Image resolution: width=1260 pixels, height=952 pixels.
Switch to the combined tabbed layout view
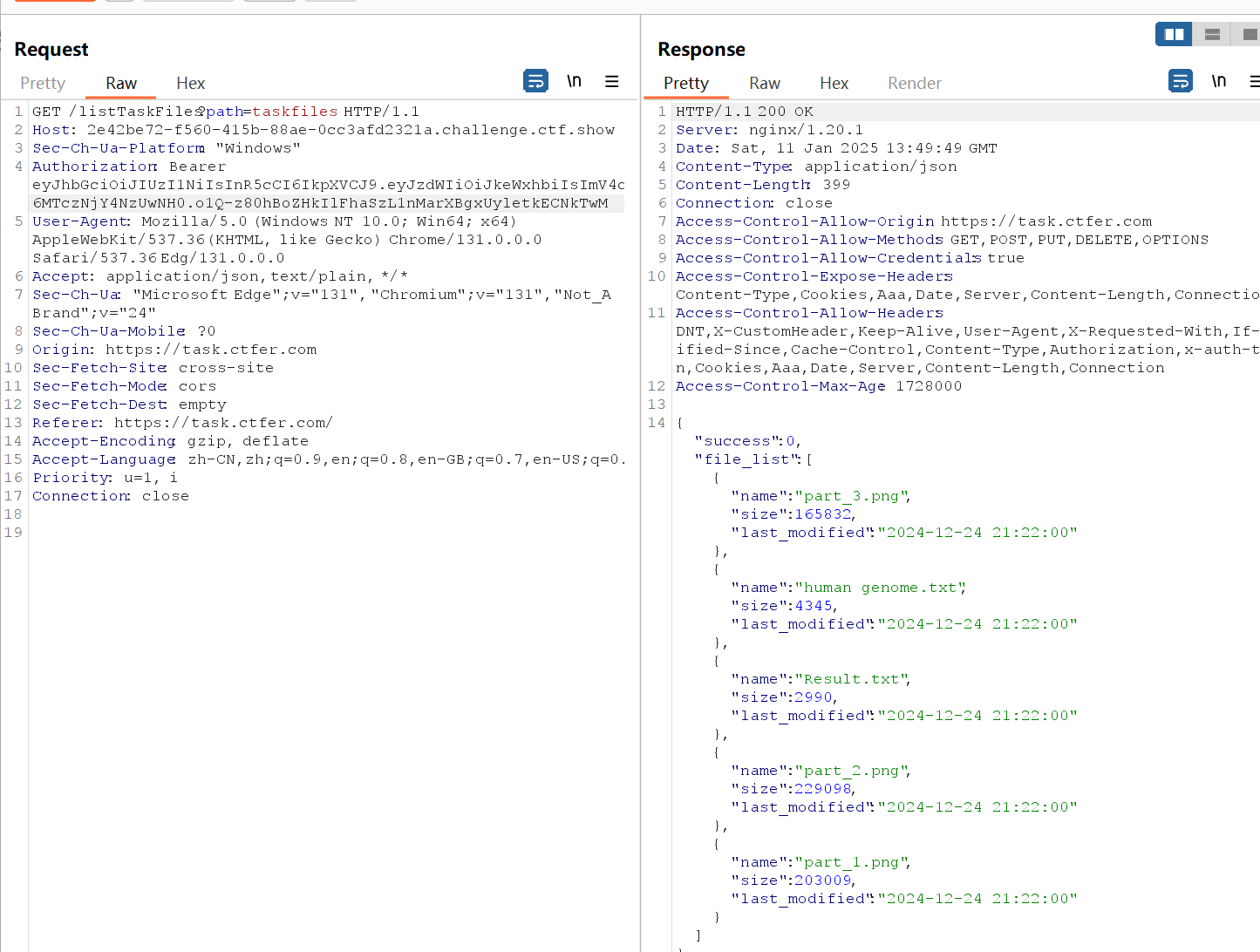click(1249, 34)
